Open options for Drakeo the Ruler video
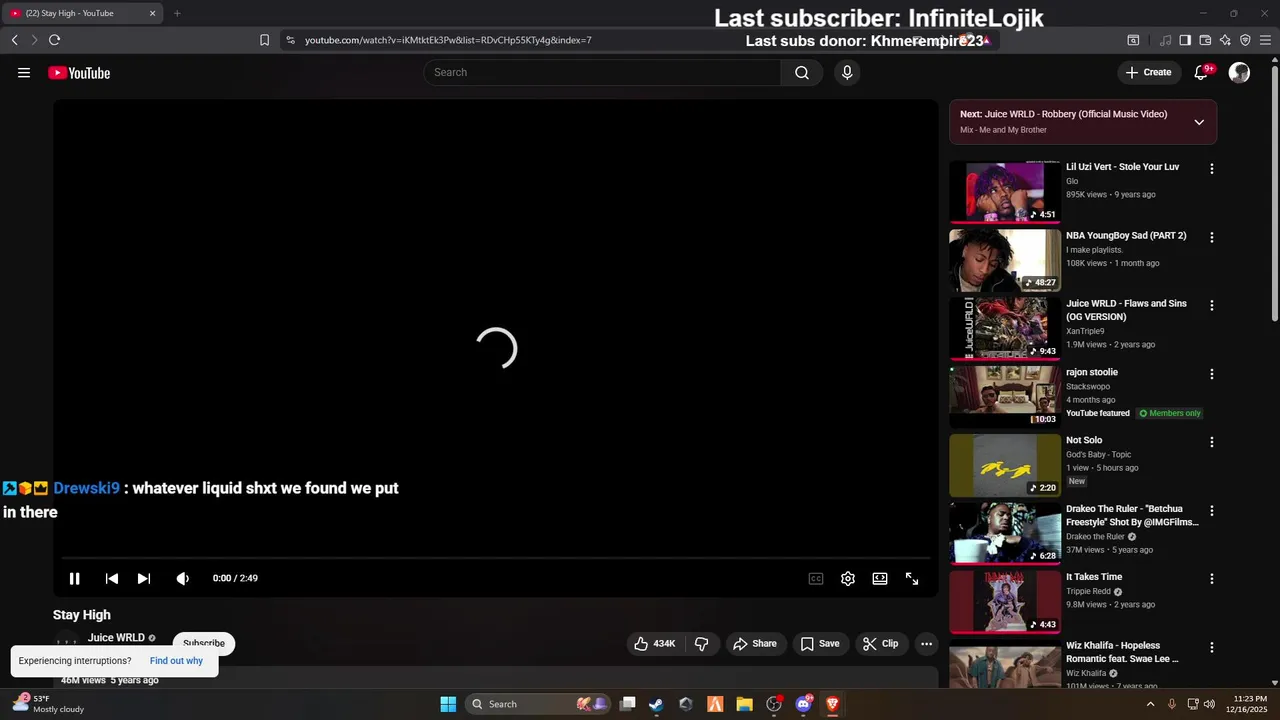The image size is (1280, 720). coord(1212,510)
